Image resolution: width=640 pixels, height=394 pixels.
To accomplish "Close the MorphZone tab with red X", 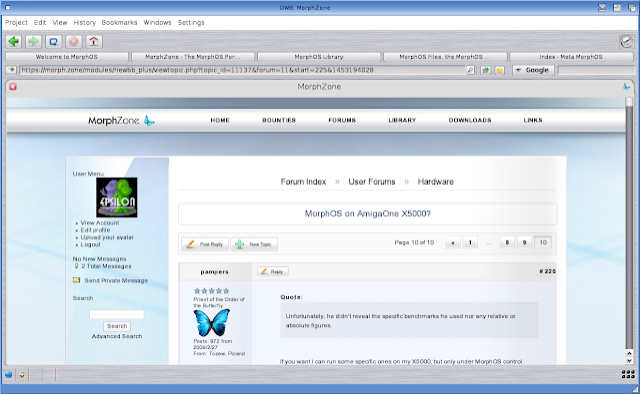I will (x=13, y=87).
